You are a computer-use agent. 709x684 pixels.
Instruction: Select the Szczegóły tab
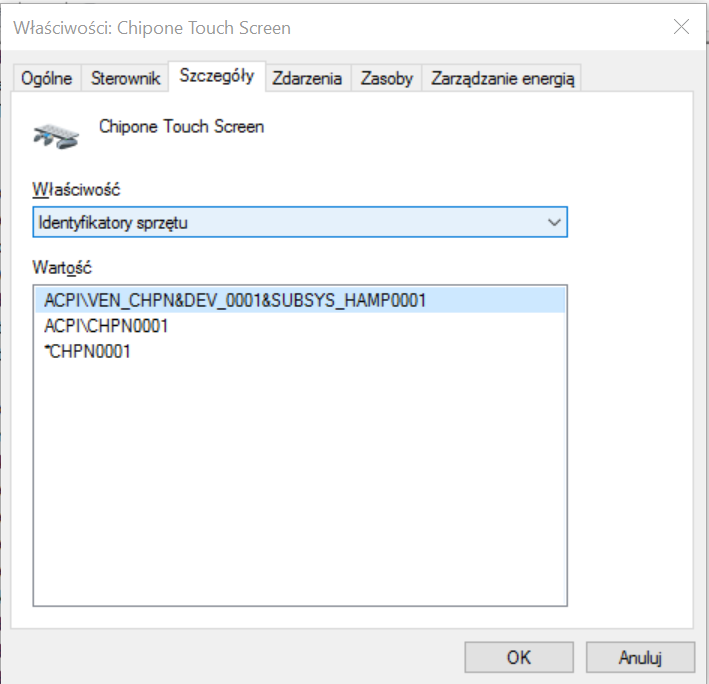pos(217,76)
